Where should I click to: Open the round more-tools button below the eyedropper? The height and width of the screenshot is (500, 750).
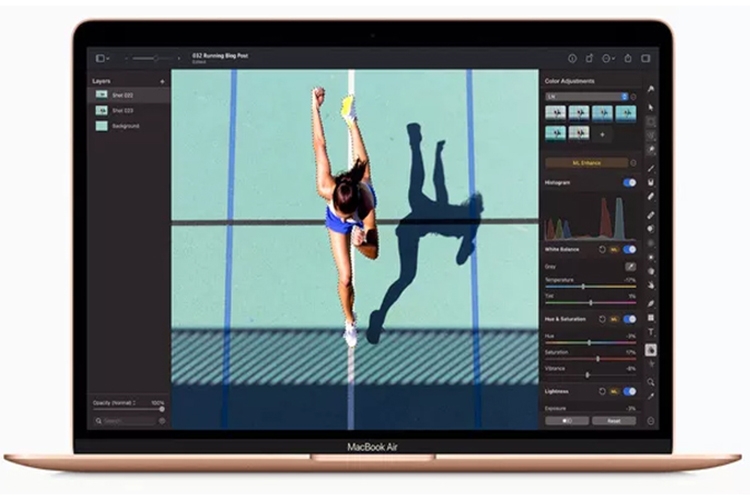tap(651, 421)
